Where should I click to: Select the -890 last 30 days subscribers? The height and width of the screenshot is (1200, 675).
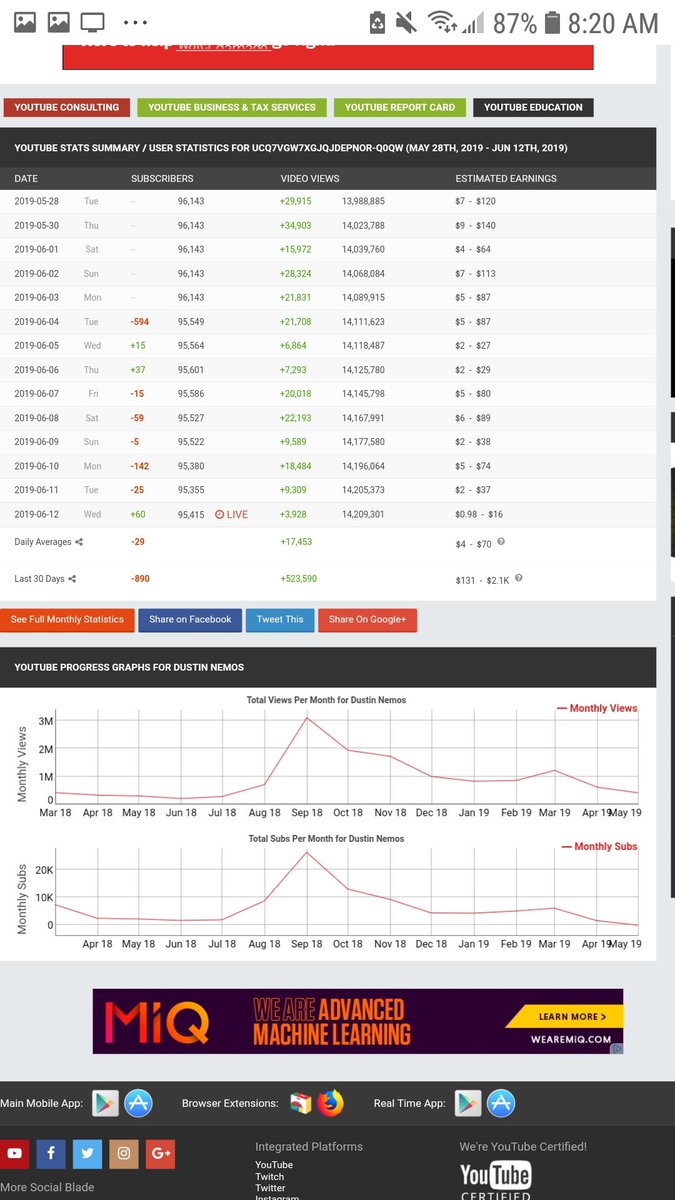tap(140, 579)
